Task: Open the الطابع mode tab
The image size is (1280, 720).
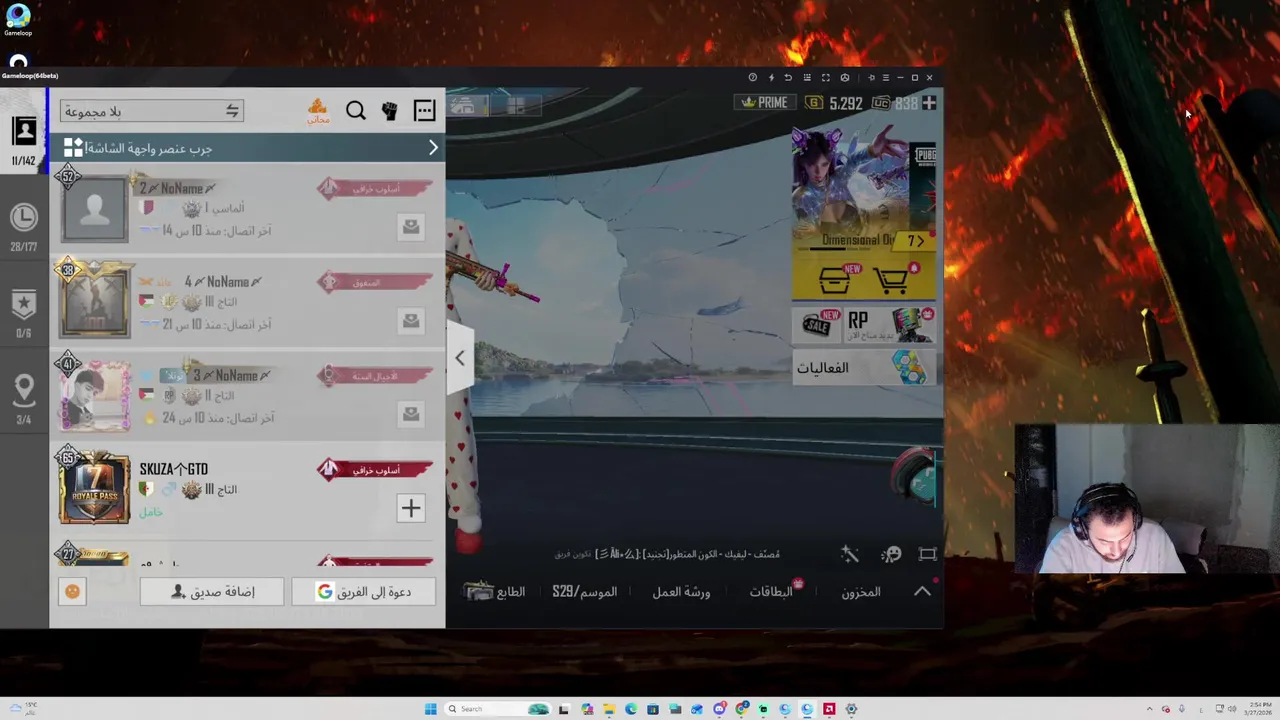Action: click(497, 592)
